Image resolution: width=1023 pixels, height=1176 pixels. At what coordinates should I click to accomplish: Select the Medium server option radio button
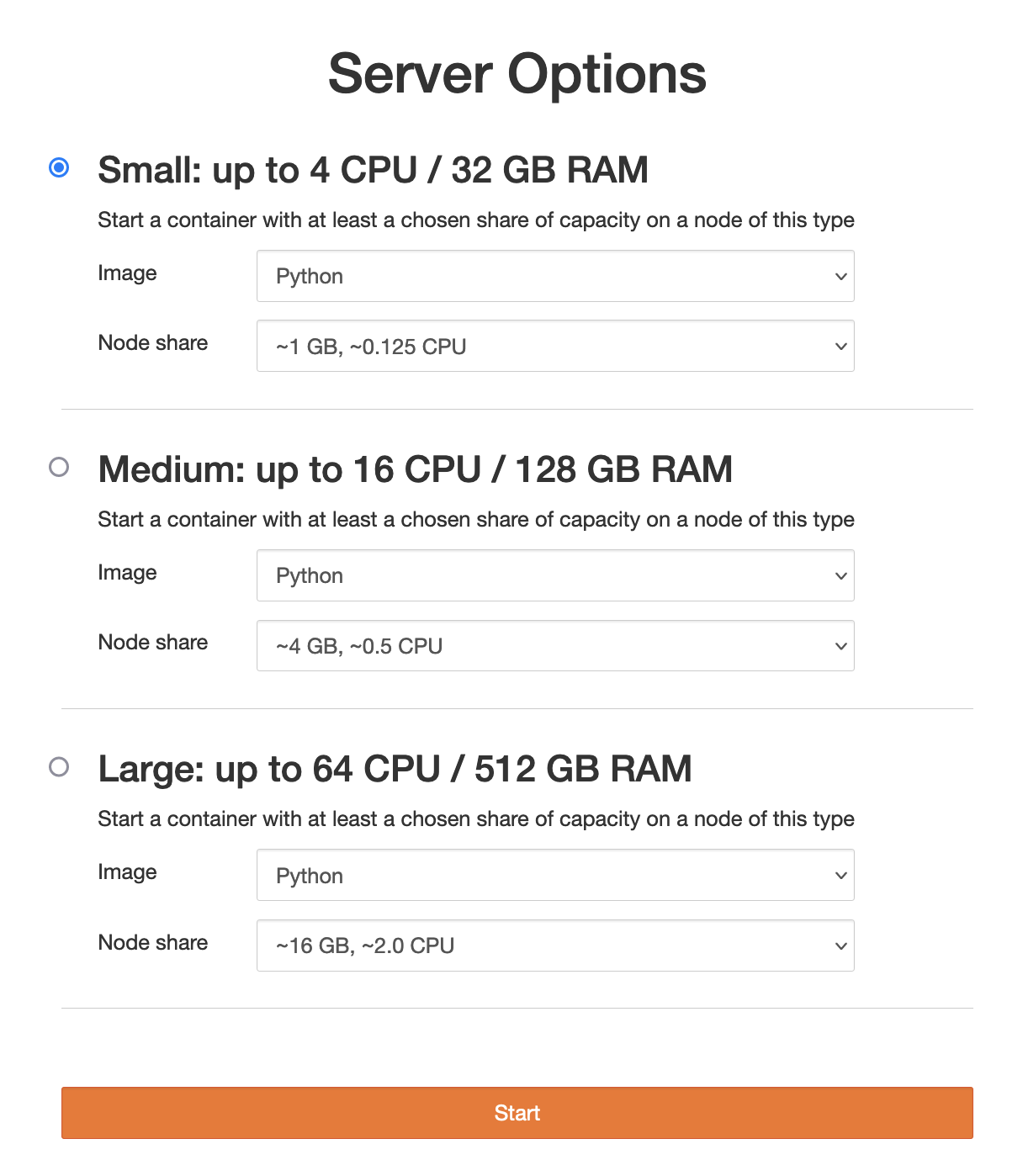pos(59,467)
